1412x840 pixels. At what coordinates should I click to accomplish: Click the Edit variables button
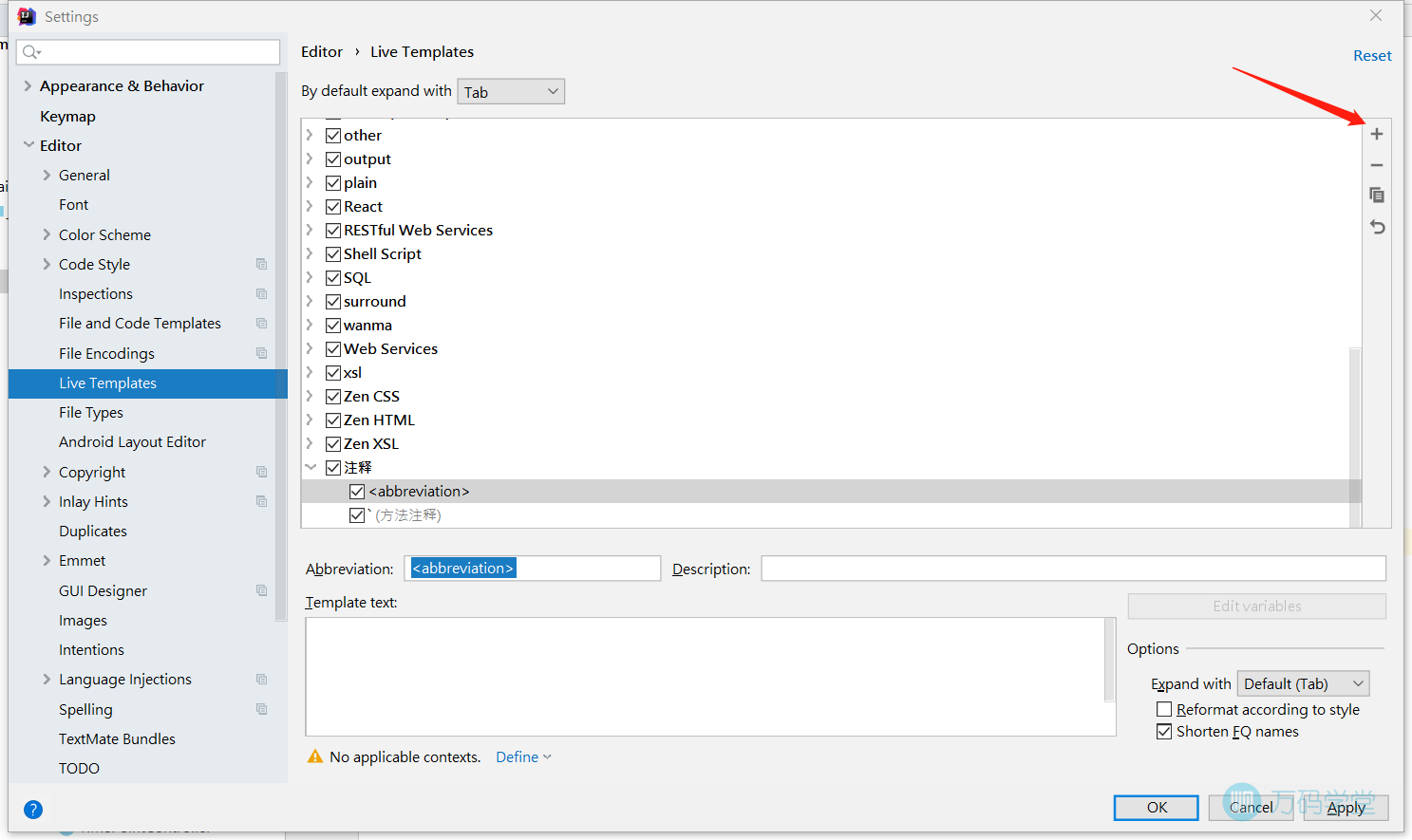click(1257, 607)
